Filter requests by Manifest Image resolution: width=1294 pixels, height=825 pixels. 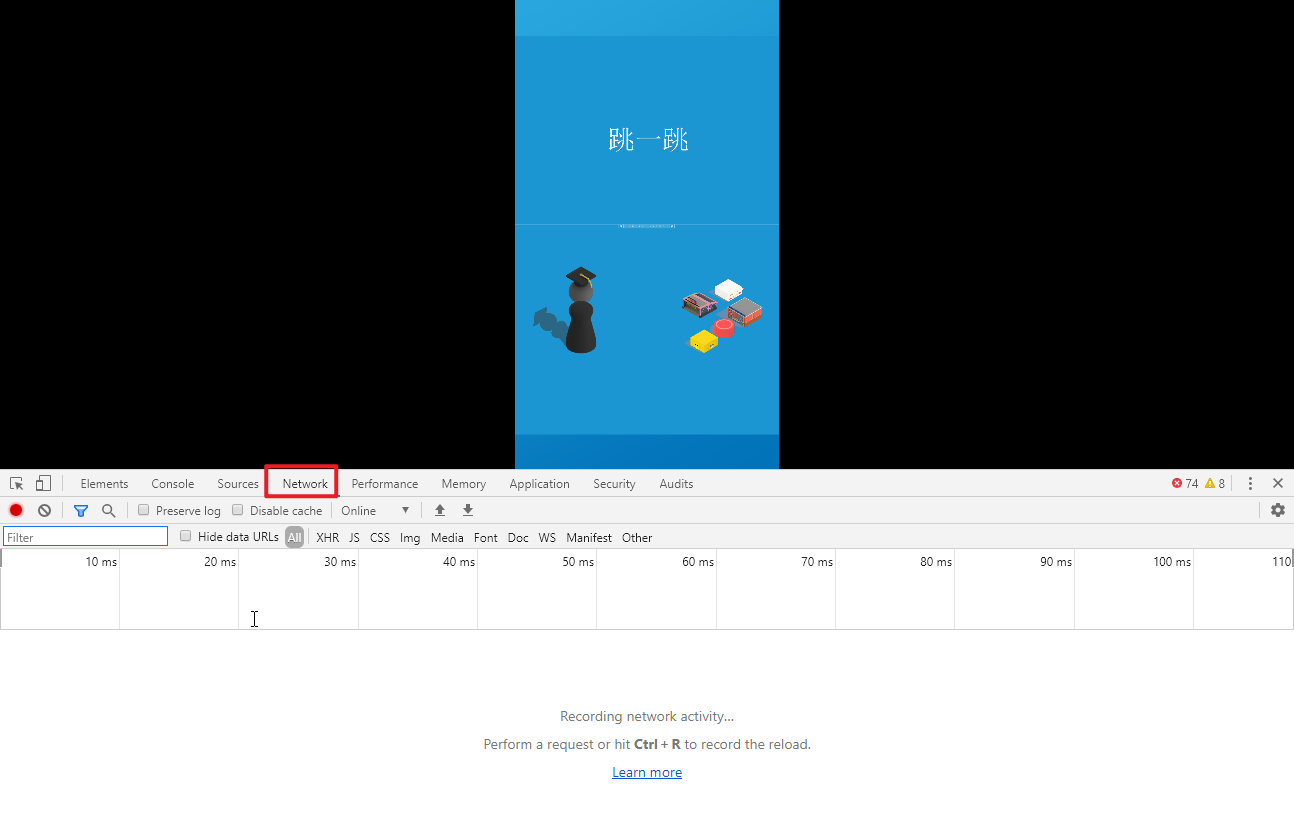589,537
